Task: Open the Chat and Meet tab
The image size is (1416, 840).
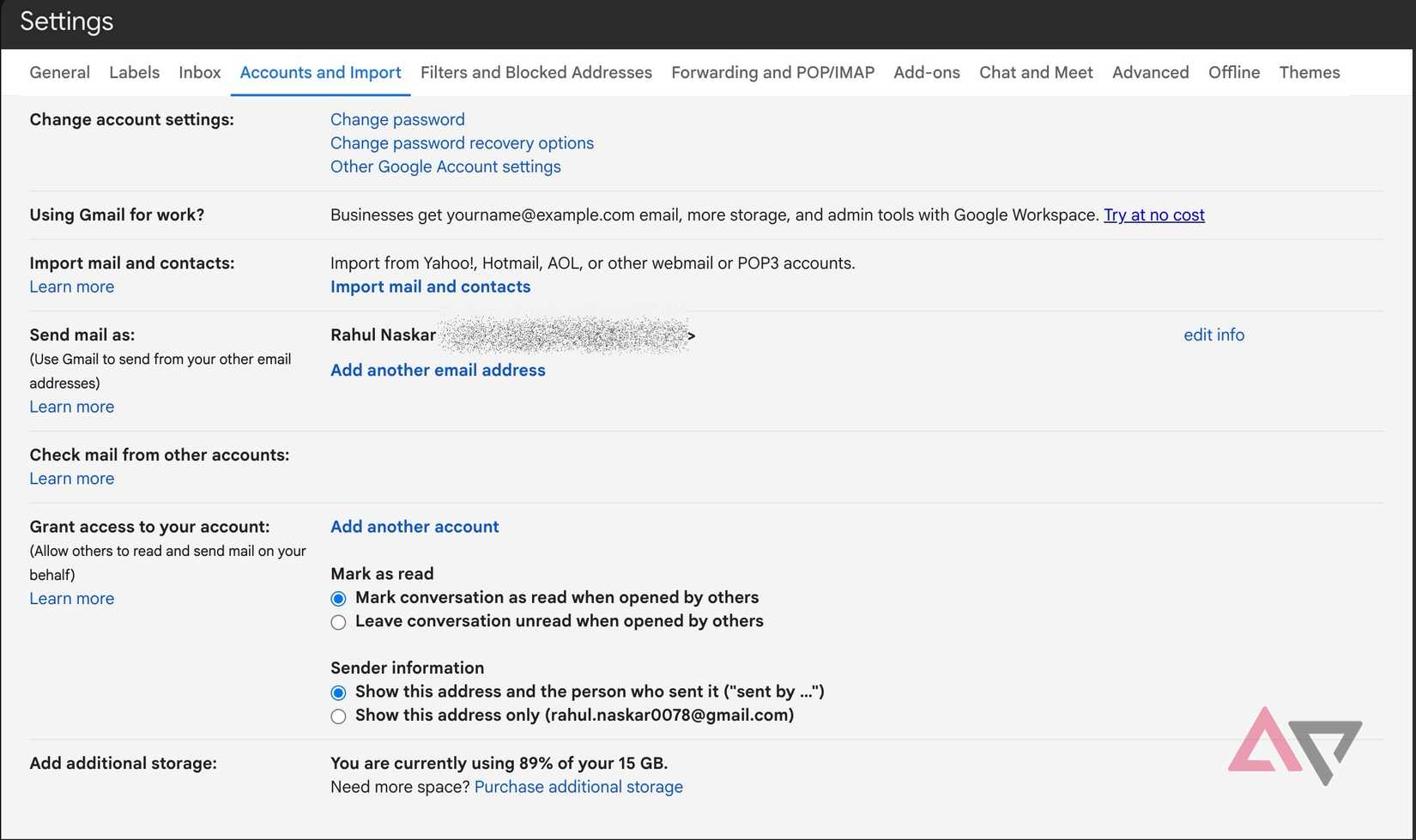Action: [1036, 73]
